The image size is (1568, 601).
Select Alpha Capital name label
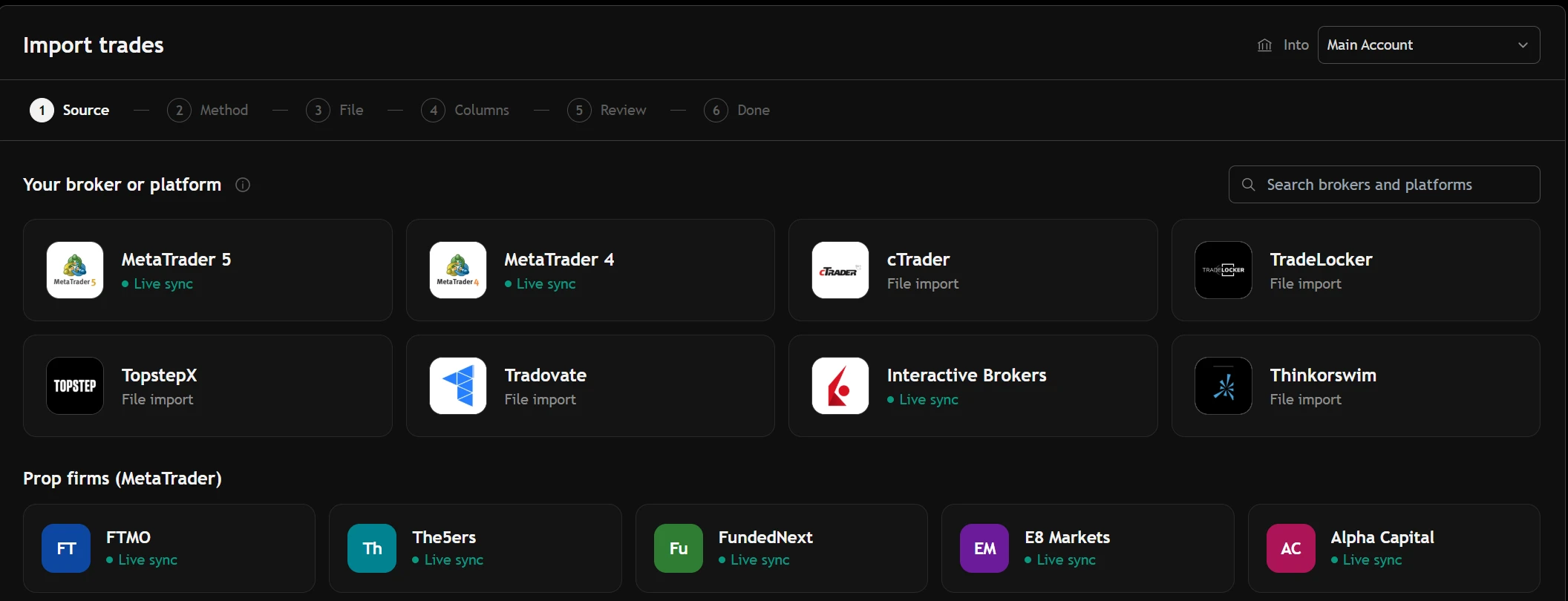[x=1382, y=538]
